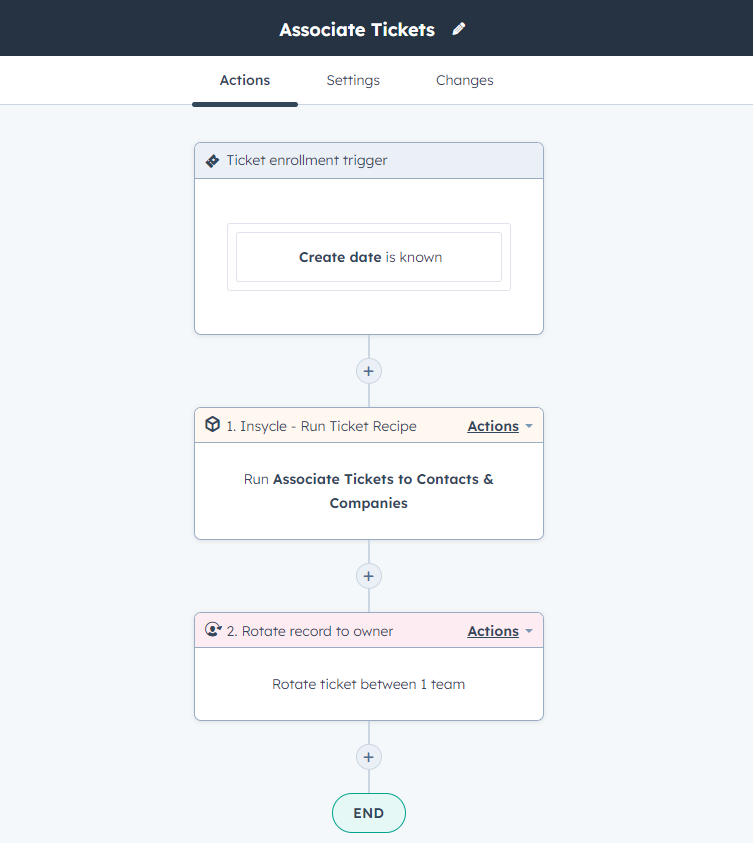The width and height of the screenshot is (753, 843).
Task: Click the plus icon above the END marker
Action: point(368,757)
